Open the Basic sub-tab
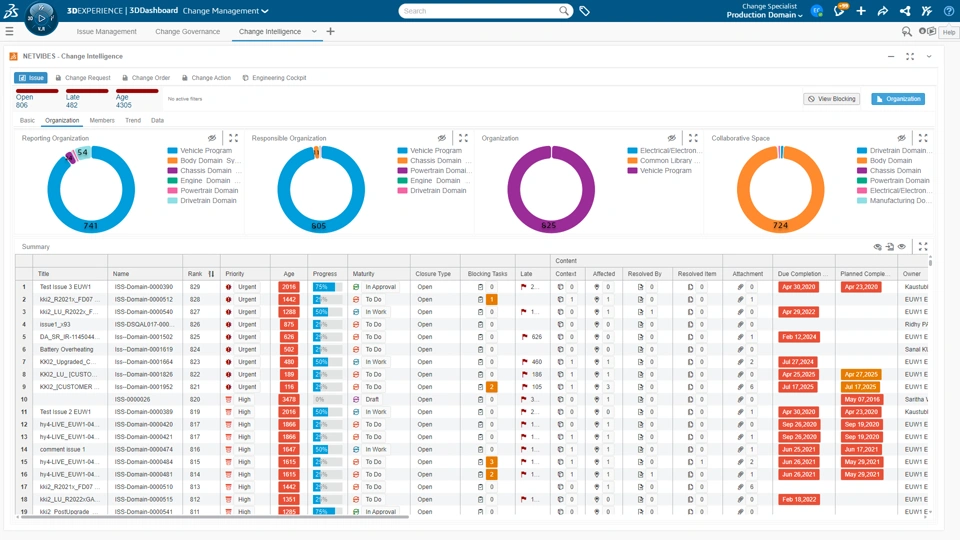960x540 pixels. pyautogui.click(x=28, y=120)
